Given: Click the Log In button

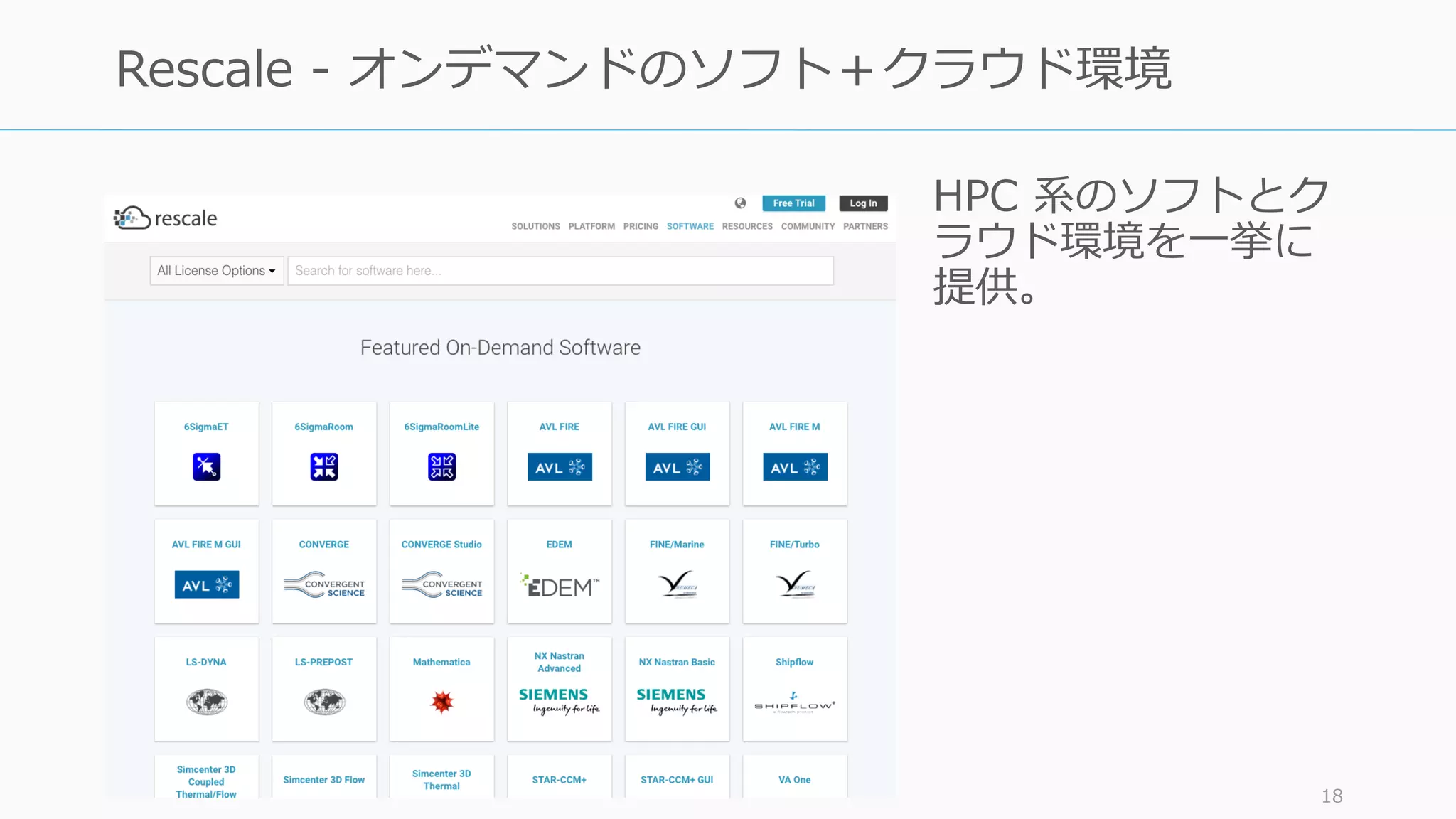Looking at the screenshot, I should tap(863, 203).
